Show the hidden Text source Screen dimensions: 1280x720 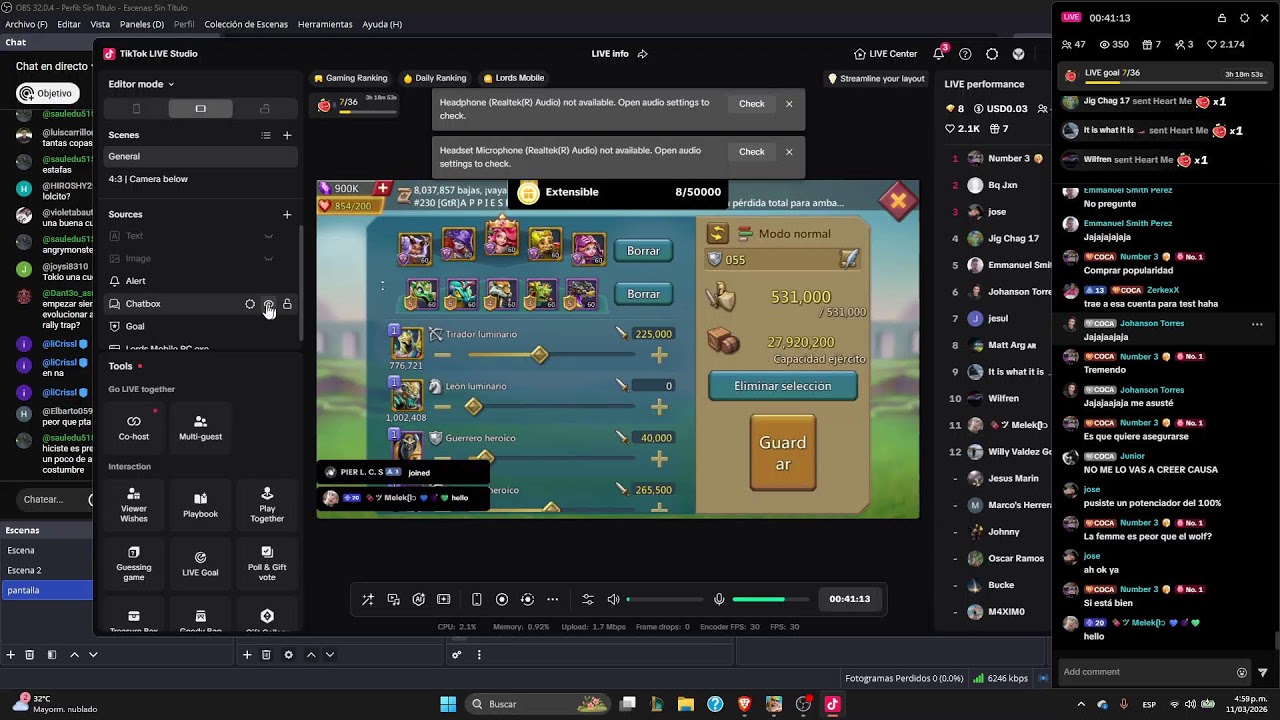click(x=268, y=236)
